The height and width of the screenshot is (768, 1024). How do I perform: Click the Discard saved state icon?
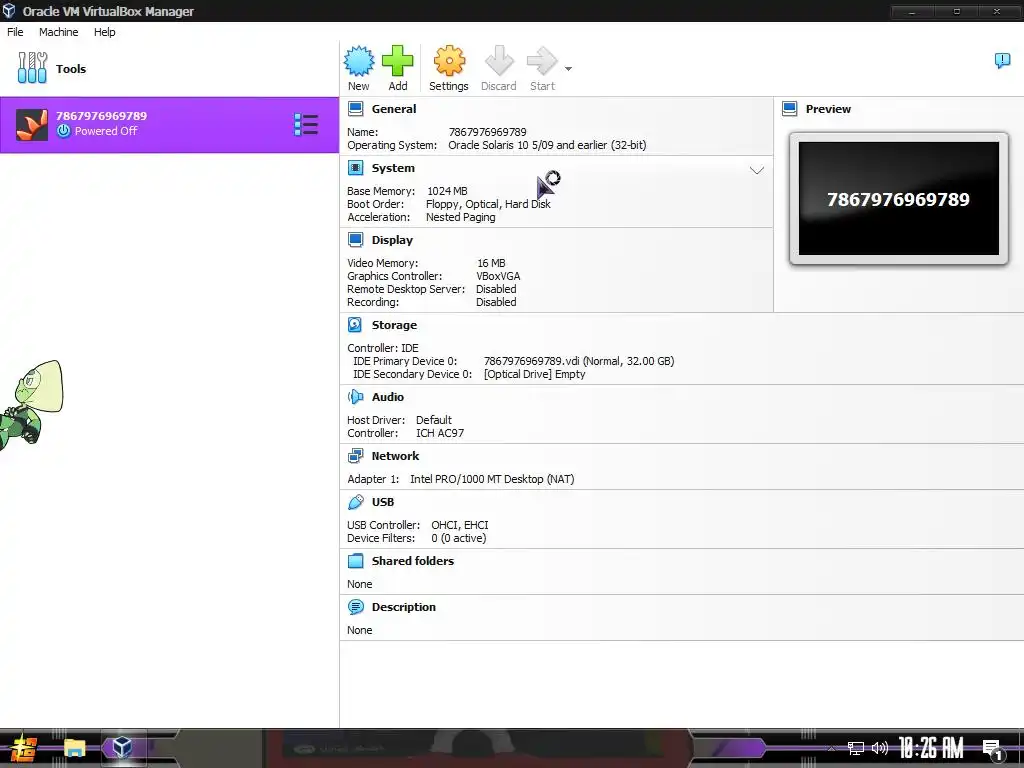click(x=499, y=61)
